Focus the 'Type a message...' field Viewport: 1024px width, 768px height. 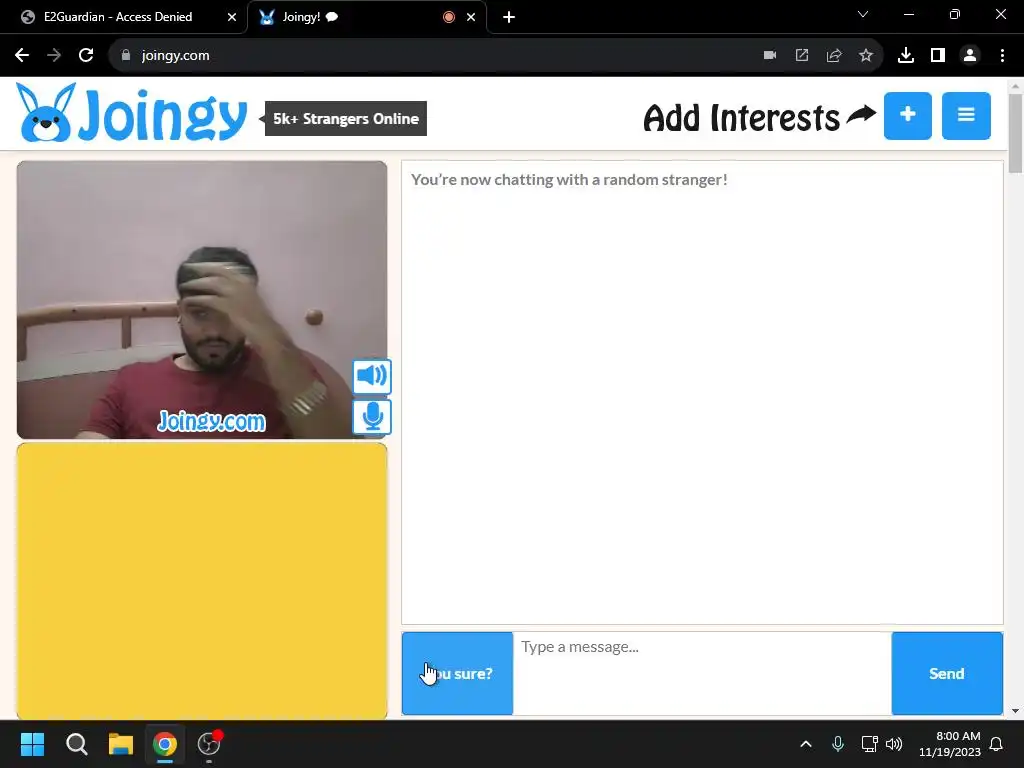[702, 673]
